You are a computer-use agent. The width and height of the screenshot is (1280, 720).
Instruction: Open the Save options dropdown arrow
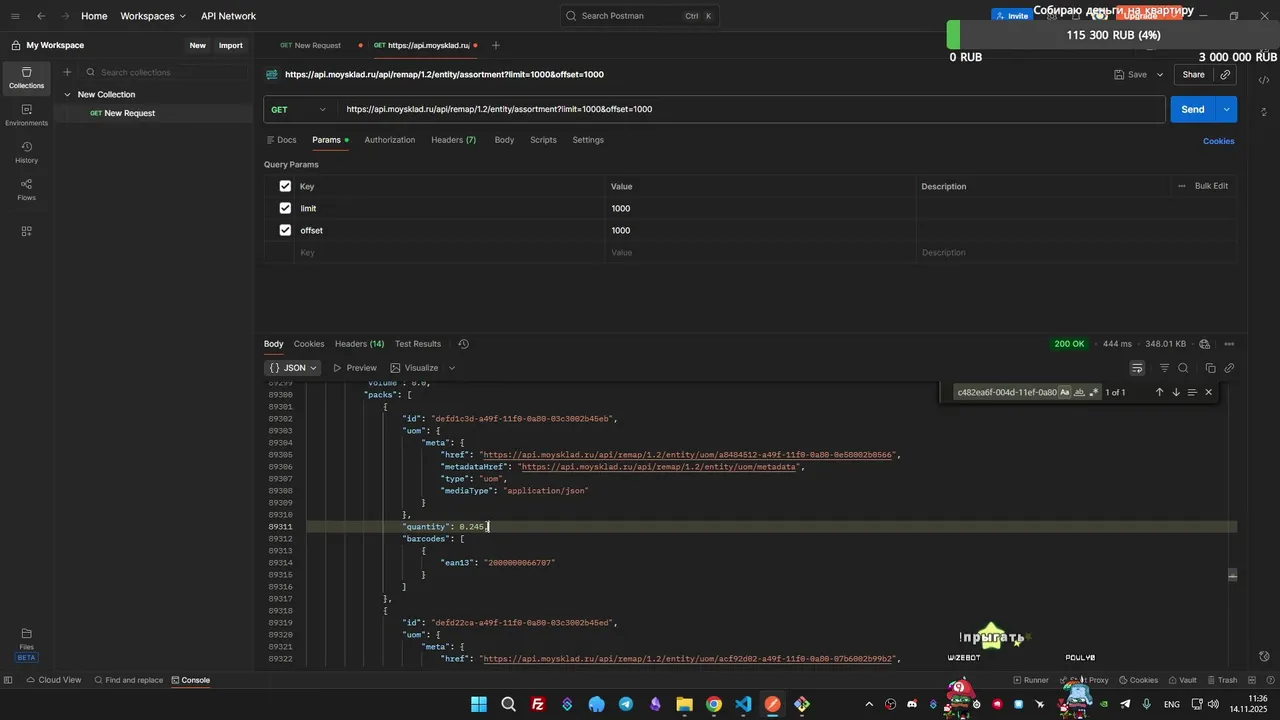[x=1160, y=75]
